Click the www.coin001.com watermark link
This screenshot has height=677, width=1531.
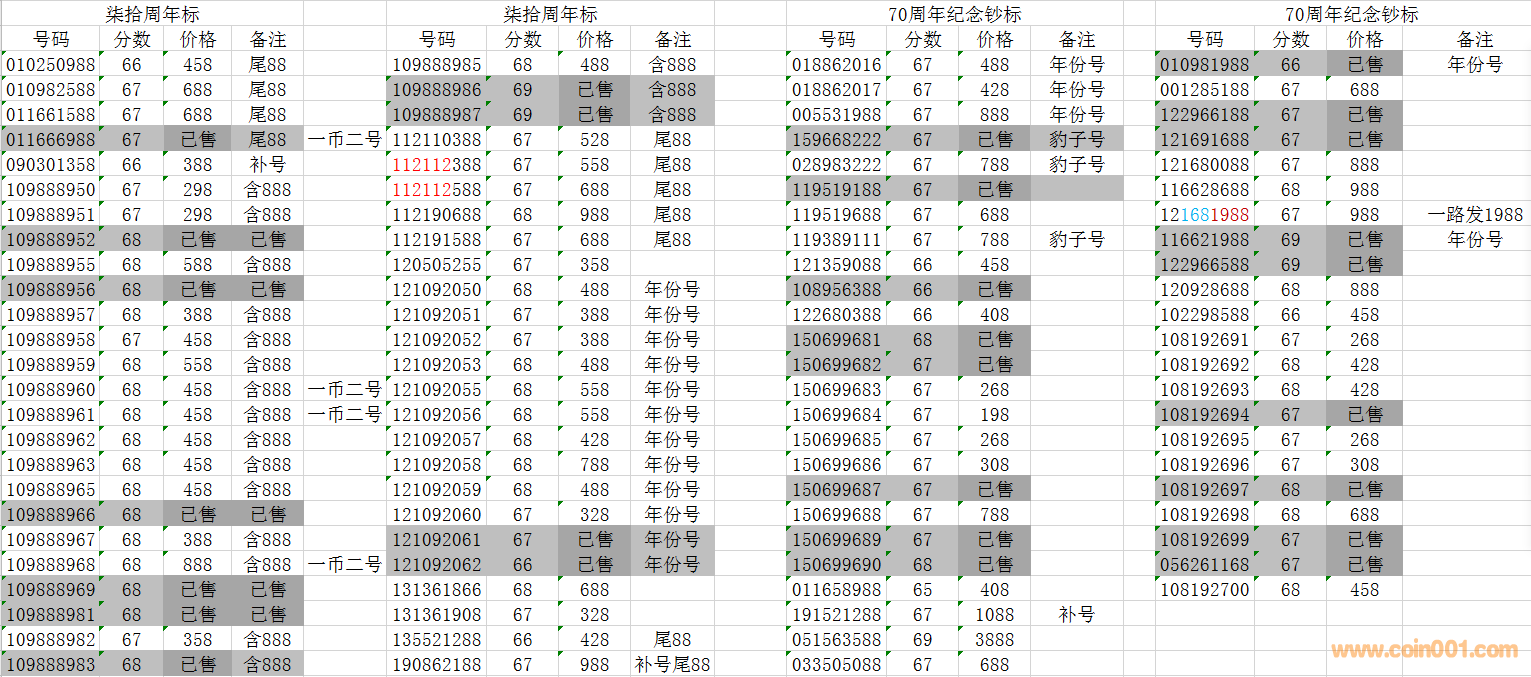tap(1424, 651)
